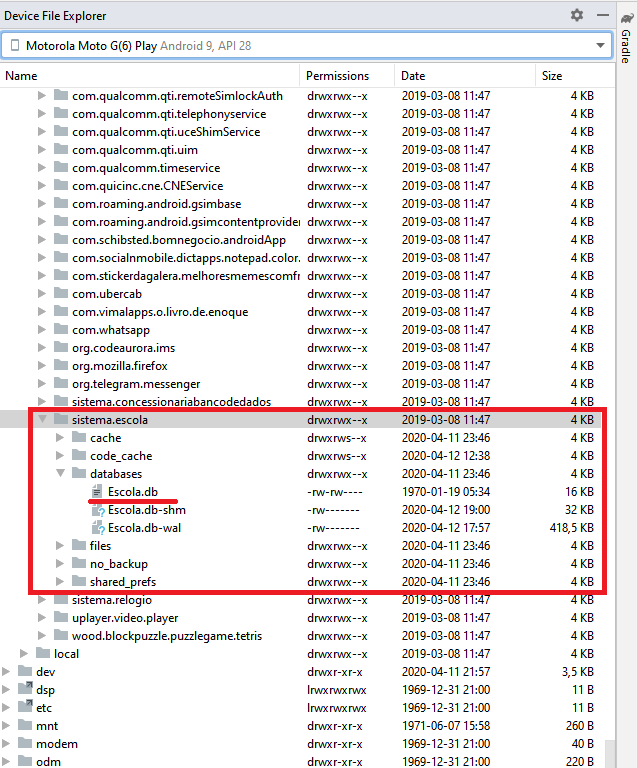Viewport: 637px width, 768px height.
Task: Click the com.whatsapp folder icon
Action: [x=61, y=329]
